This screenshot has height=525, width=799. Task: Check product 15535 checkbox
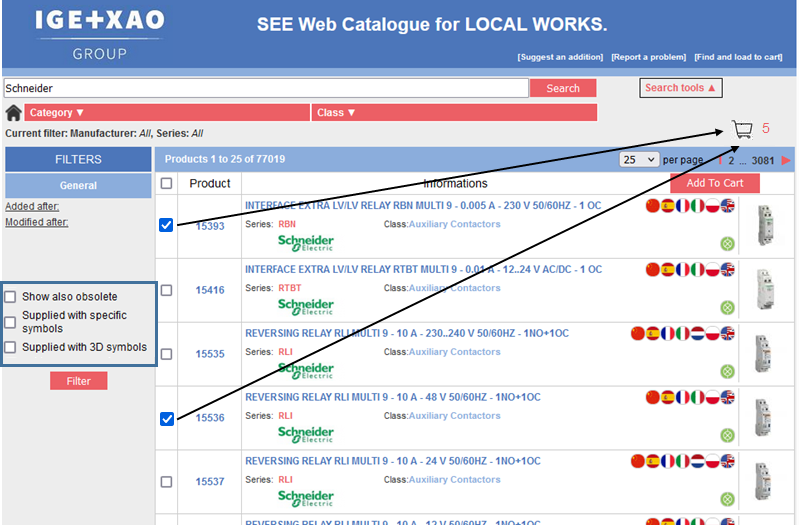[166, 354]
